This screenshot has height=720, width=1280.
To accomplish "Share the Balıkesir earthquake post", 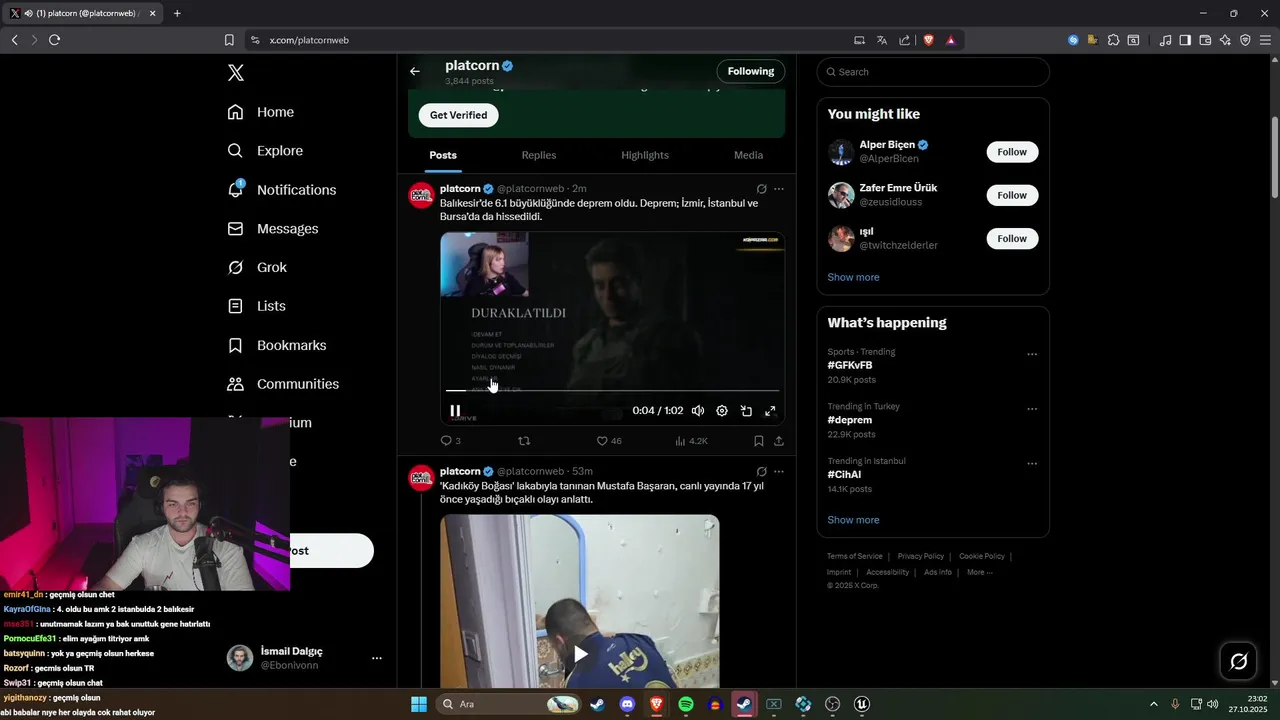I will point(779,441).
